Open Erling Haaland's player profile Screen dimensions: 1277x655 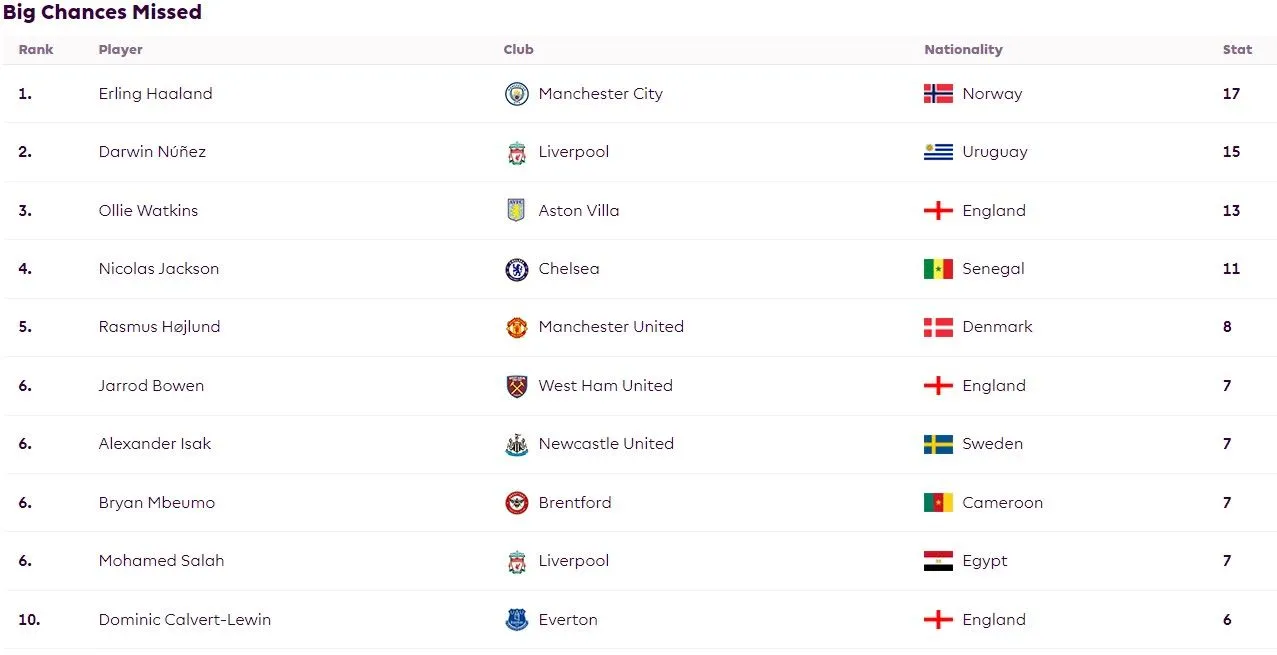pos(155,94)
